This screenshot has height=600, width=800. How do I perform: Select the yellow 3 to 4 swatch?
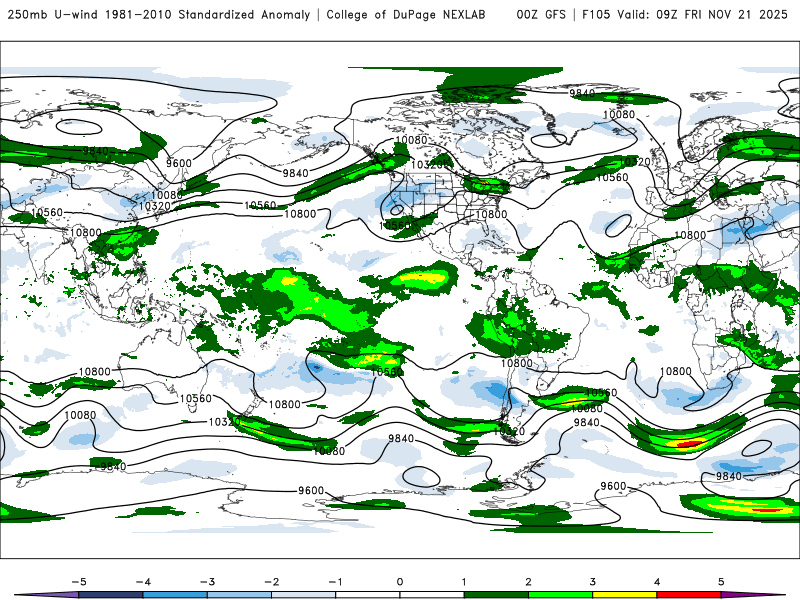(x=625, y=595)
